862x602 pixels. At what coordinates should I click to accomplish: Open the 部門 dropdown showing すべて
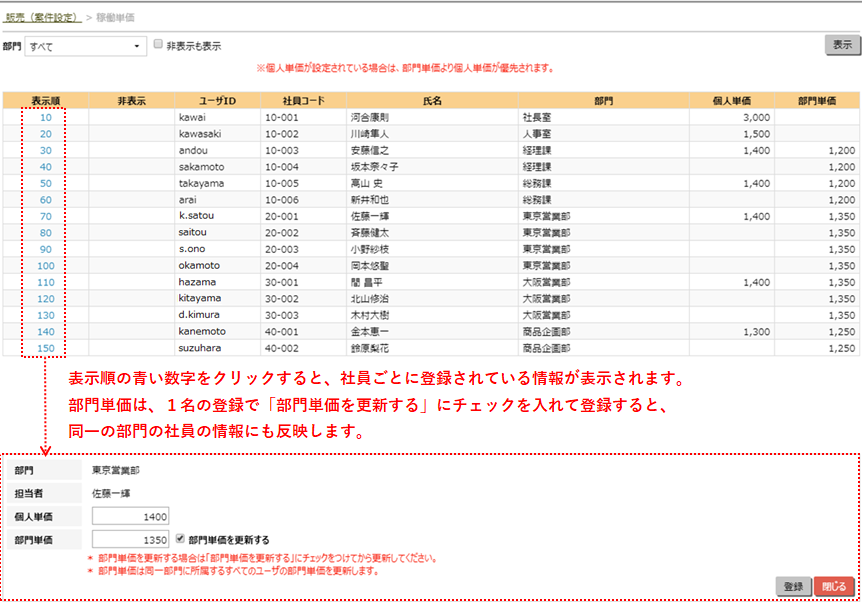click(86, 46)
